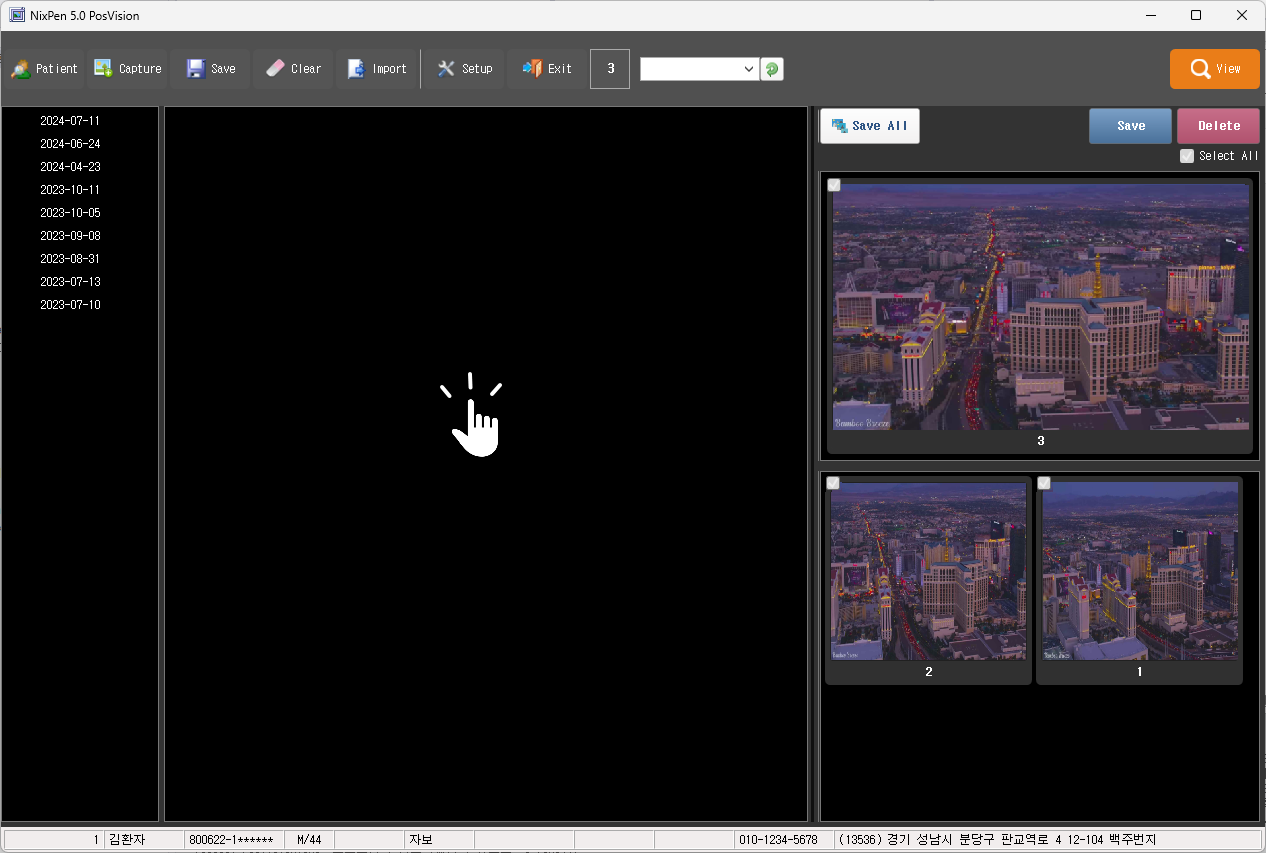Tick the checkbox on thumbnail 1
The image size is (1266, 853).
[x=1044, y=483]
